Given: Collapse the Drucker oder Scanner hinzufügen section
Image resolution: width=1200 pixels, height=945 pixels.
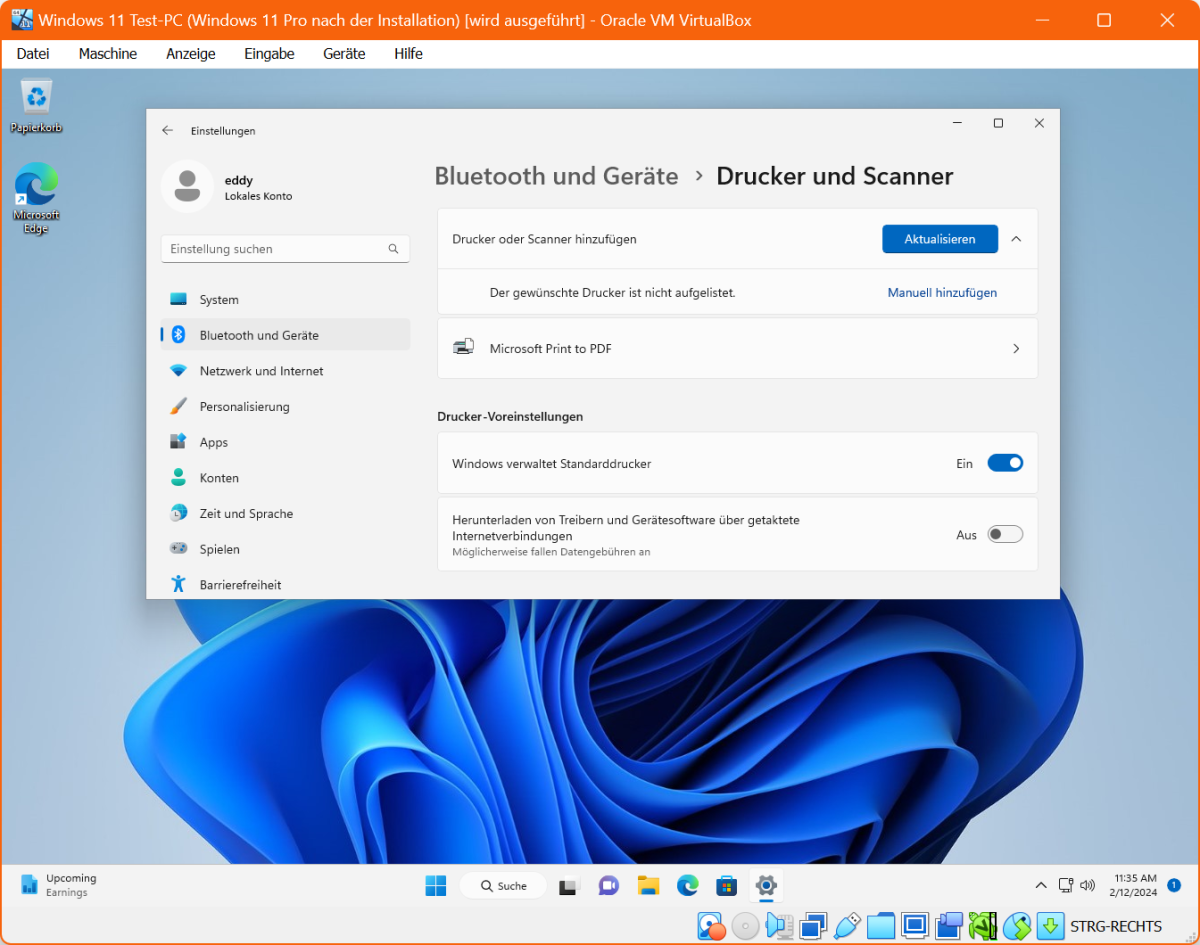Looking at the screenshot, I should pyautogui.click(x=1016, y=238).
